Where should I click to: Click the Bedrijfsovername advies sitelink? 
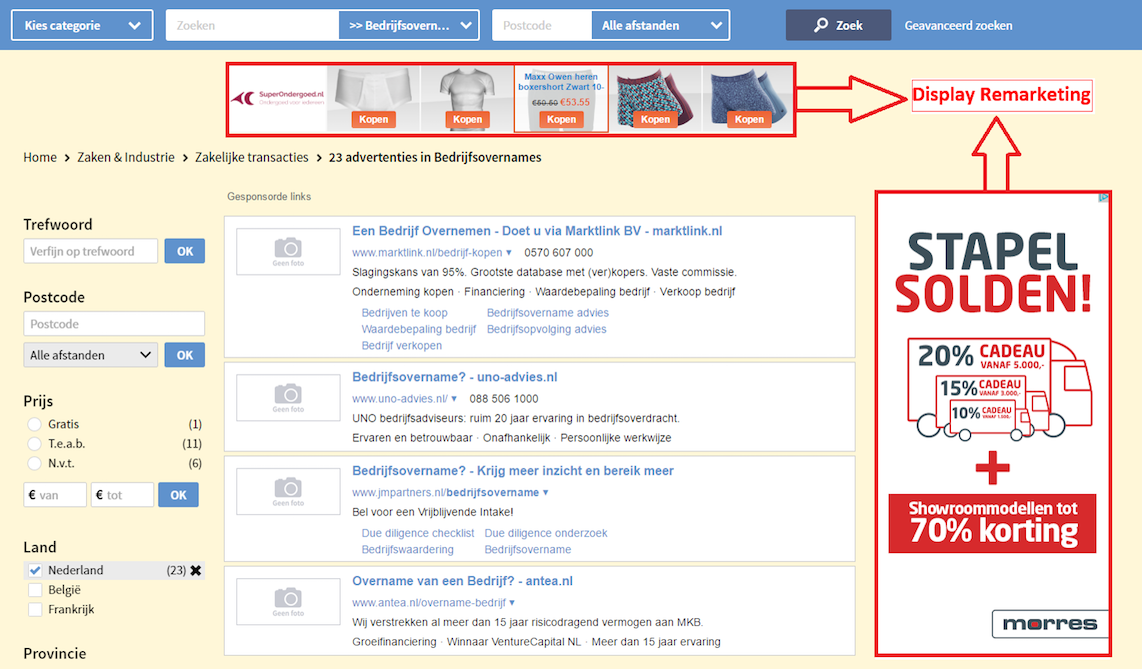[548, 313]
